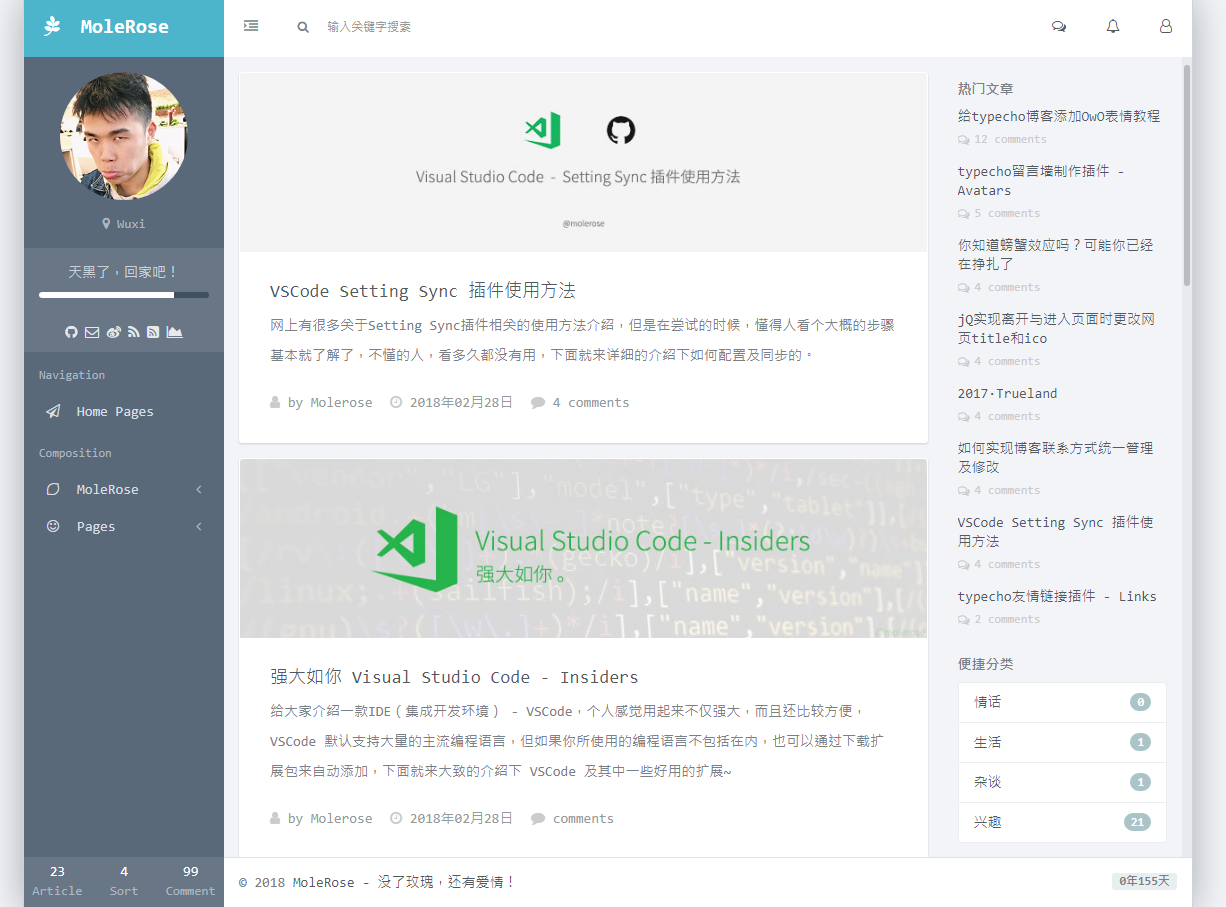Select the 生活 category item

[1062, 742]
